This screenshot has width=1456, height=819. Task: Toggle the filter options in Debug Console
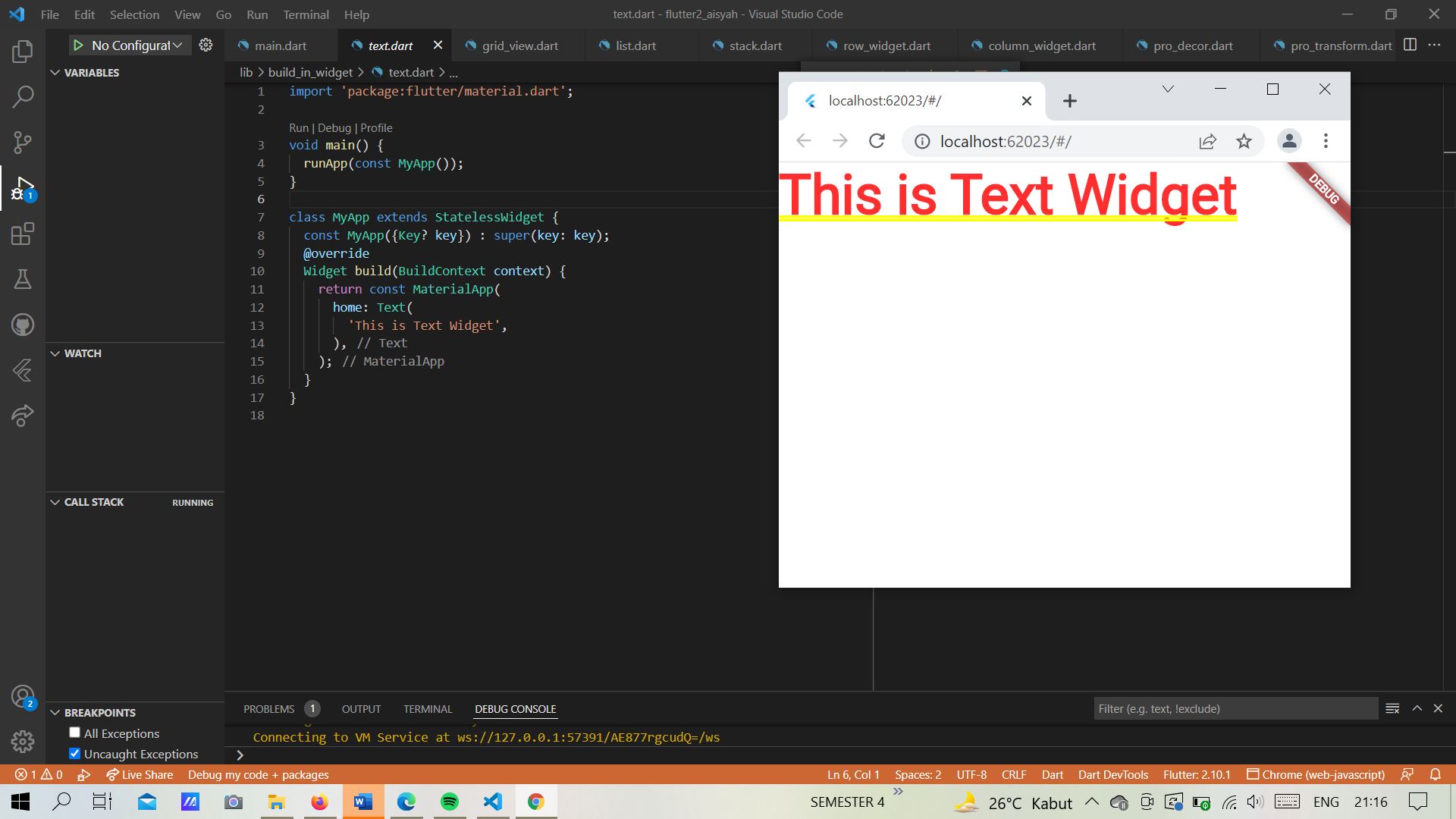pyautogui.click(x=1392, y=708)
